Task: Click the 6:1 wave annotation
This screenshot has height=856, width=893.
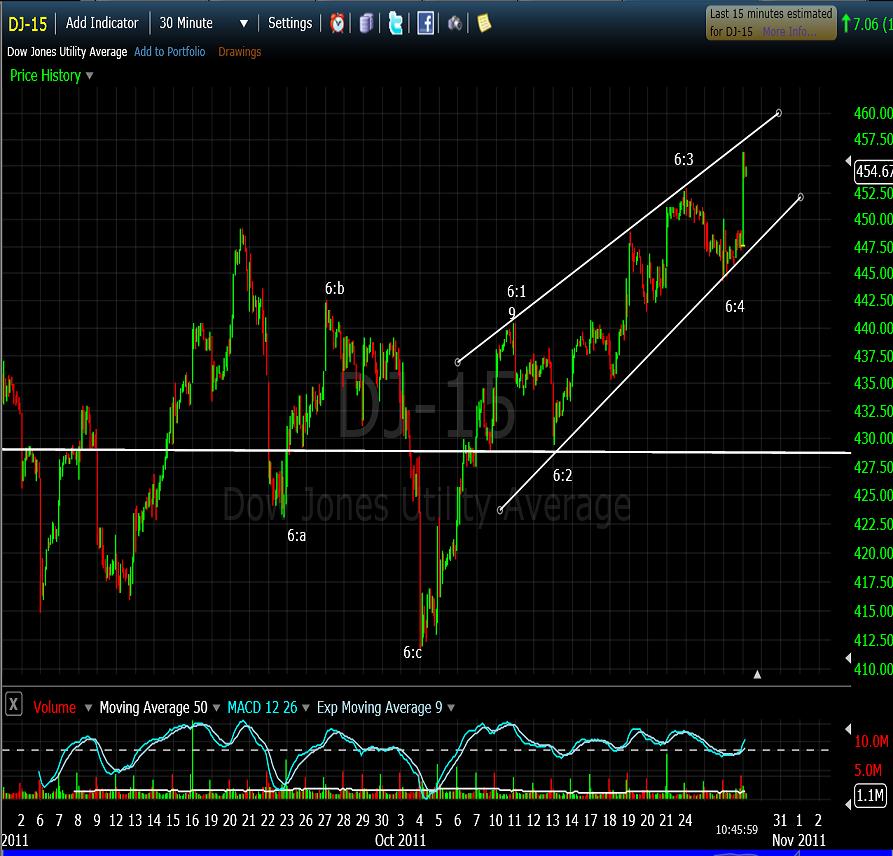Action: pyautogui.click(x=517, y=292)
